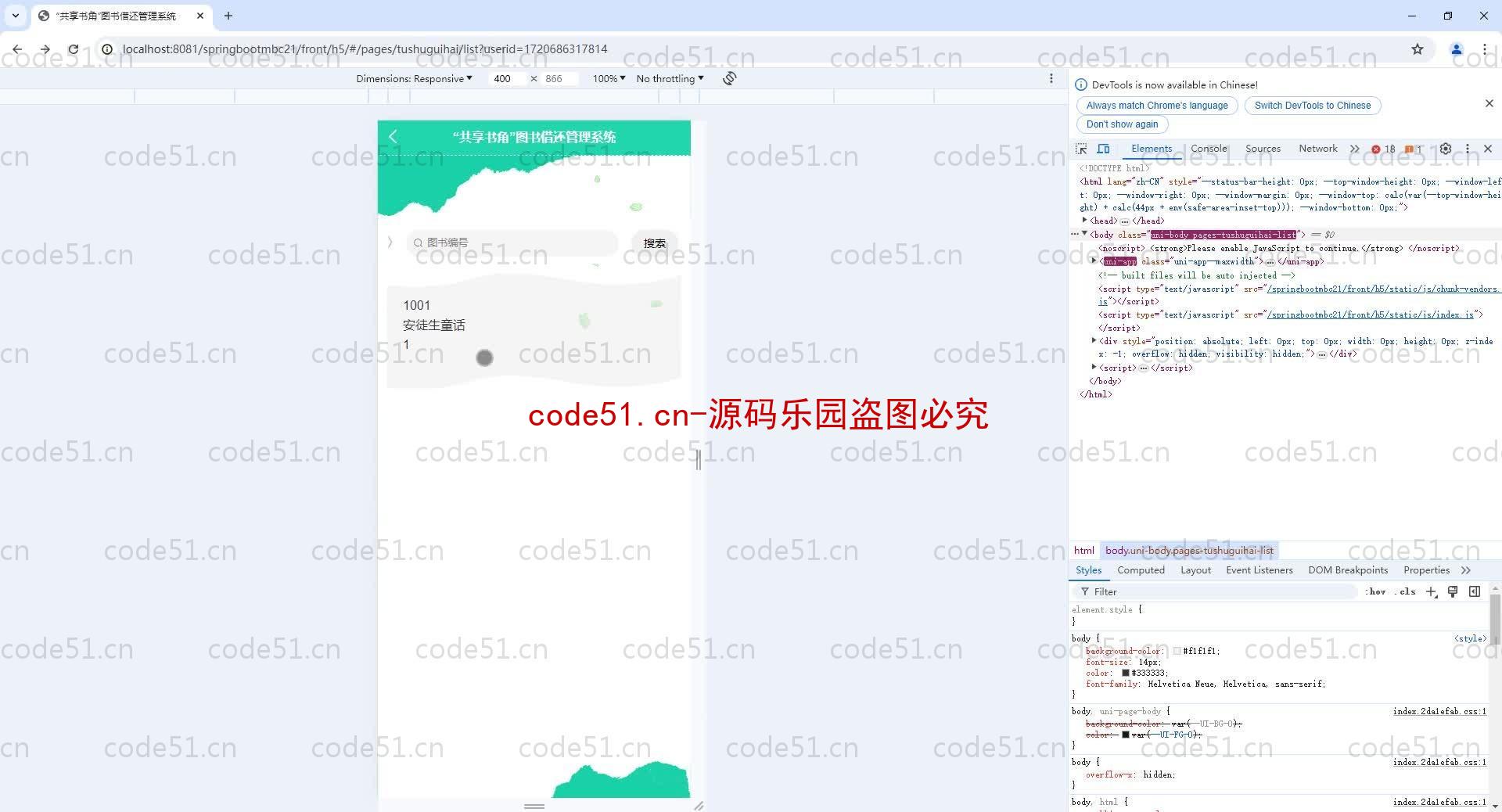Image resolution: width=1502 pixels, height=812 pixels.
Task: Open the index.js script link
Action: pyautogui.click(x=1370, y=314)
